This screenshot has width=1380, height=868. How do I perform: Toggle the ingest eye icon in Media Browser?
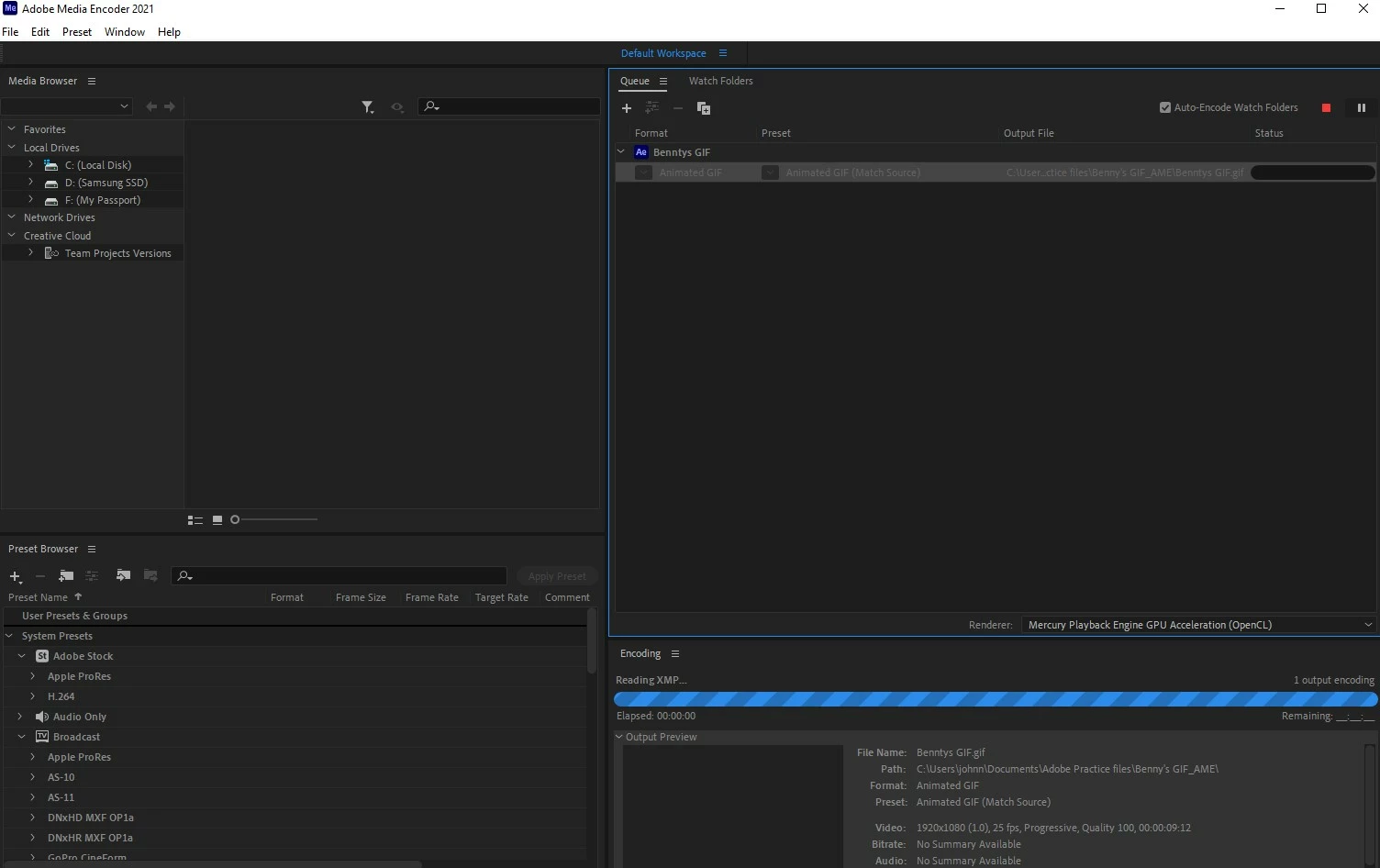(397, 107)
